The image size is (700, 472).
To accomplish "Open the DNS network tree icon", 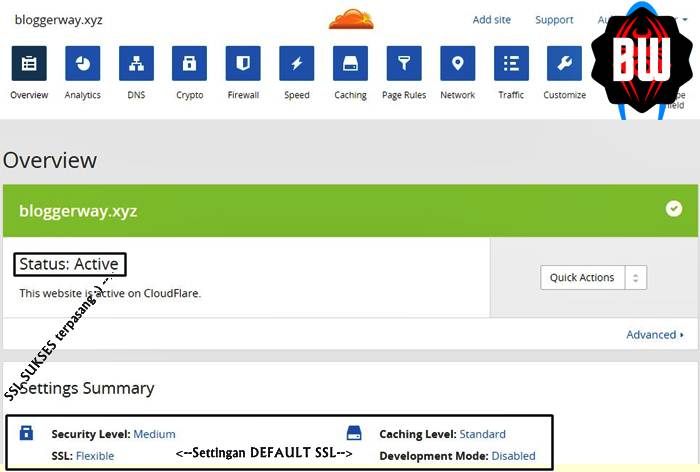I will tap(136, 63).
